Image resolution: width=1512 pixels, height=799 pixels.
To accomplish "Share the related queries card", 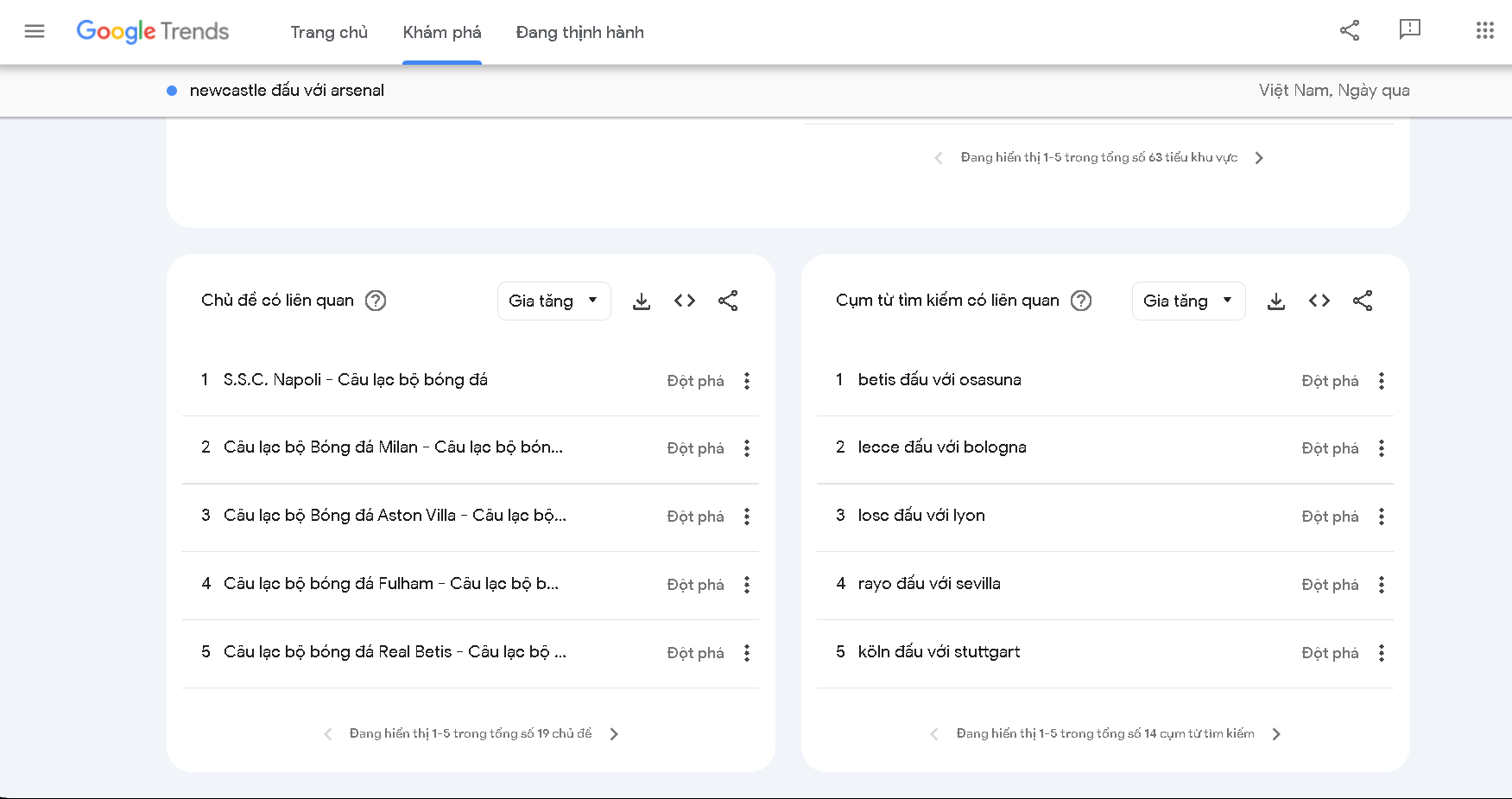I will [1362, 301].
